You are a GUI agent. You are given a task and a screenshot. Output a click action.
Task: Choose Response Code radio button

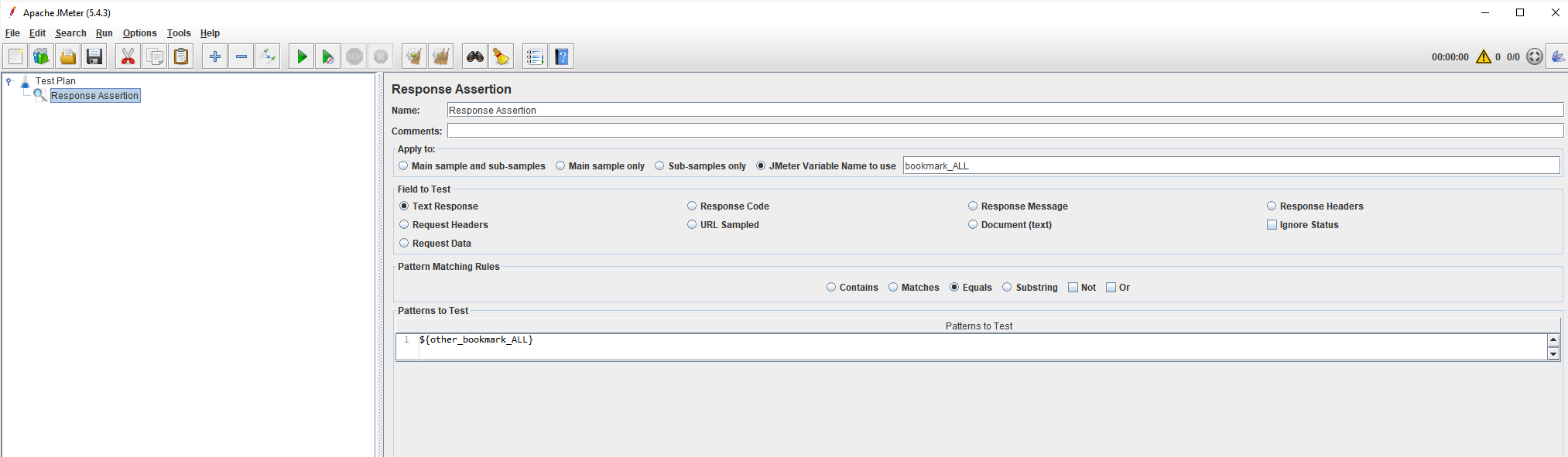[x=728, y=206]
